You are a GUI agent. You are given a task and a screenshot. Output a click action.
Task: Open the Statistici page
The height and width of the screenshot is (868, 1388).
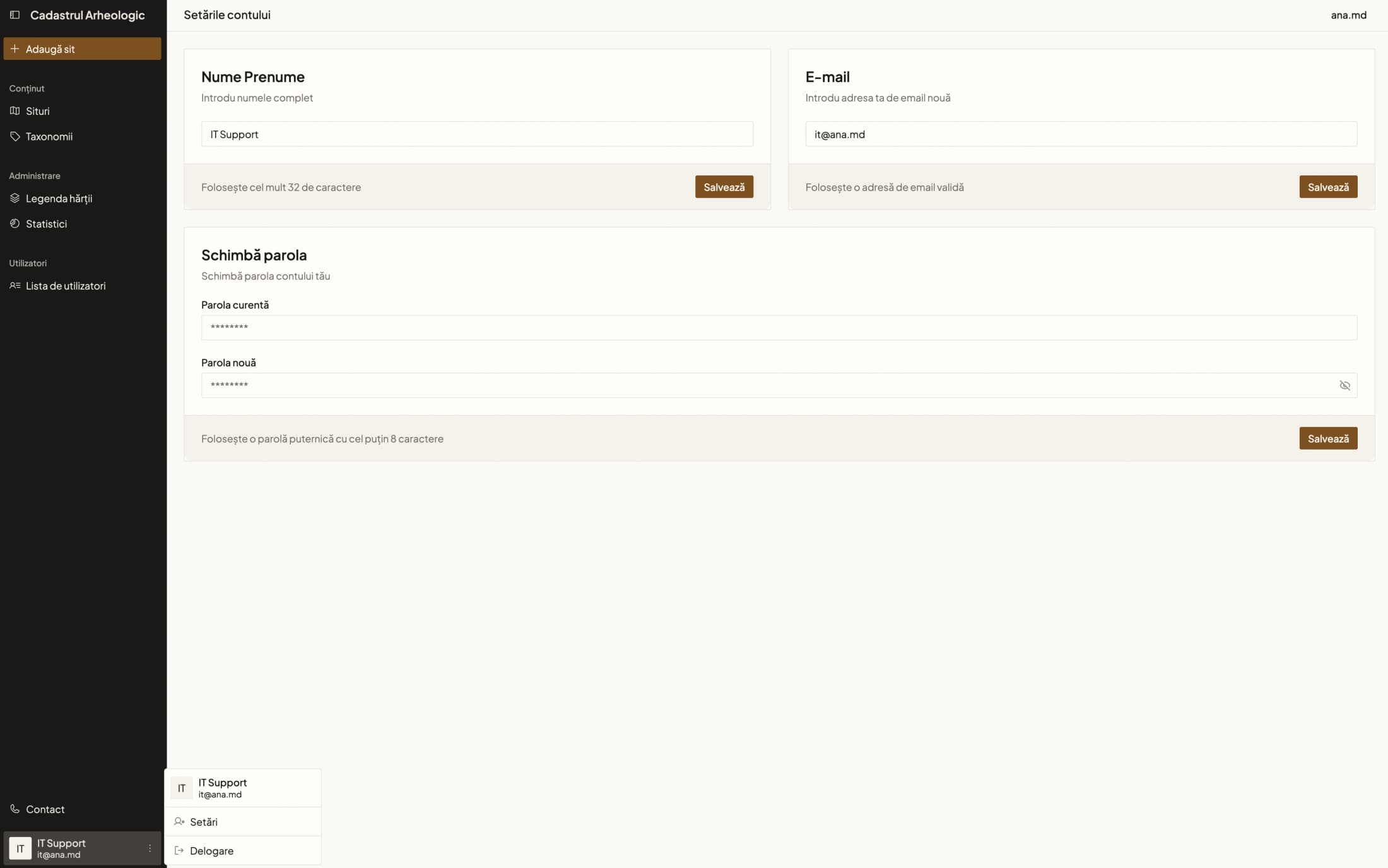click(x=82, y=223)
